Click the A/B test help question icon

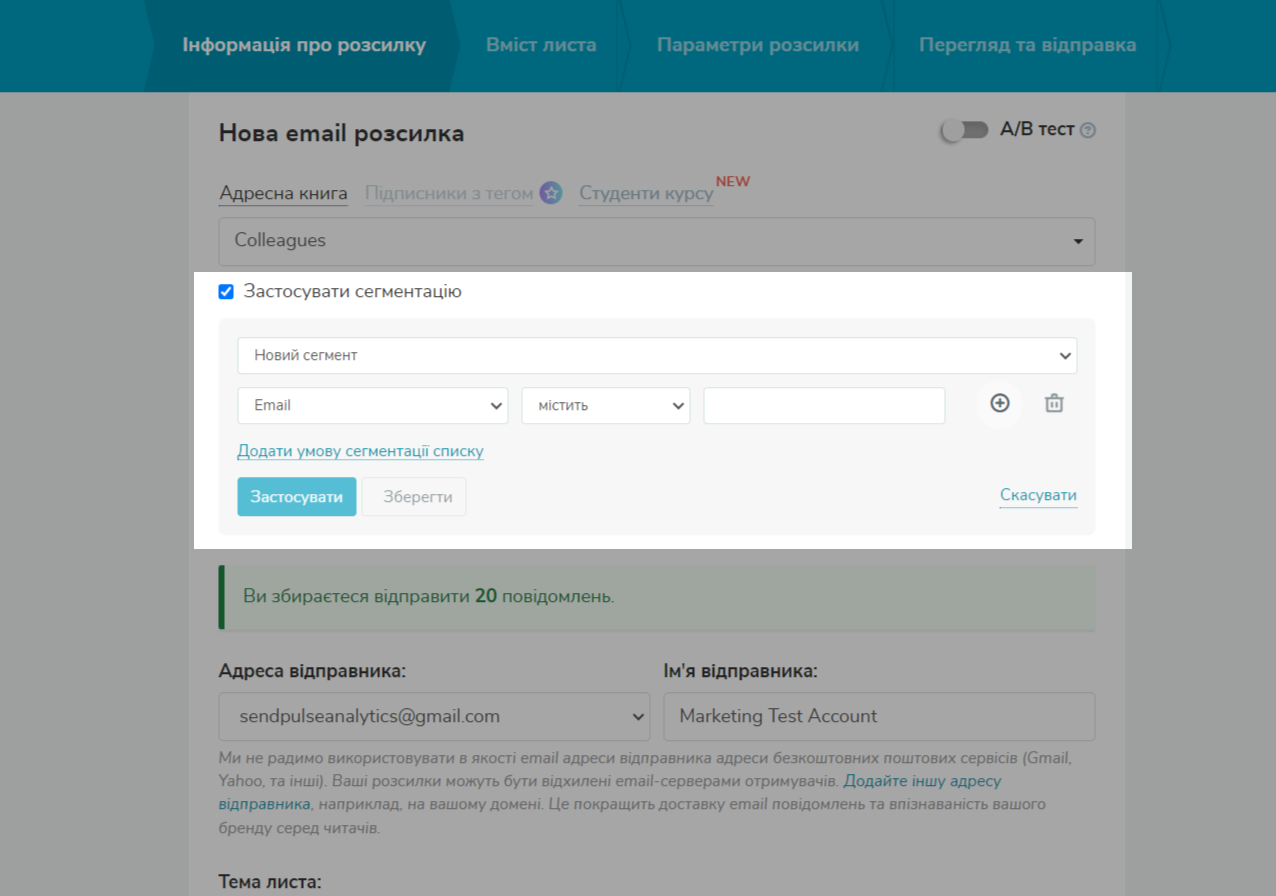coord(1089,130)
